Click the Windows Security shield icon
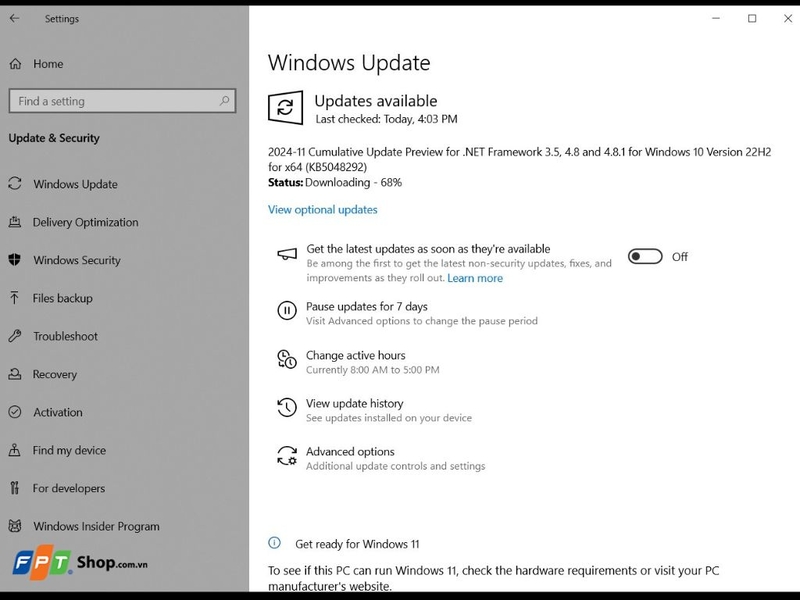Viewport: 800px width, 600px height. pos(15,260)
